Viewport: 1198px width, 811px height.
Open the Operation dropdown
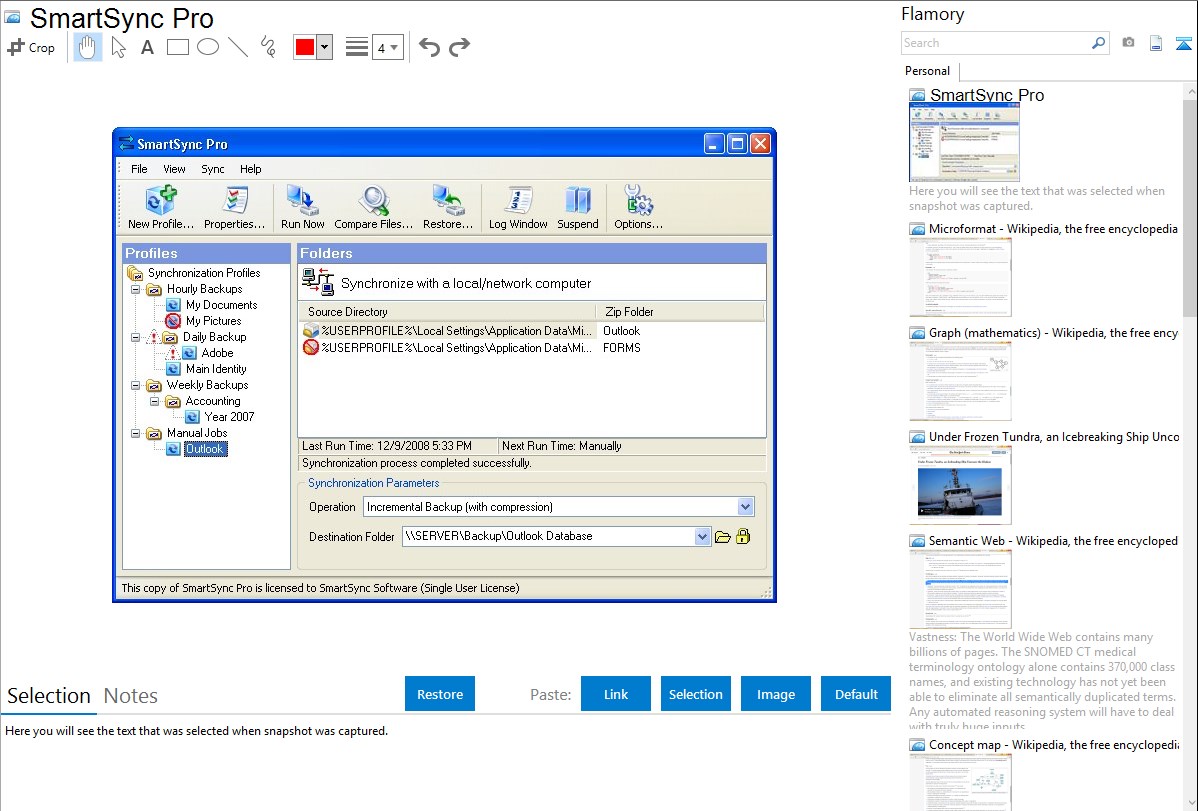click(x=746, y=507)
